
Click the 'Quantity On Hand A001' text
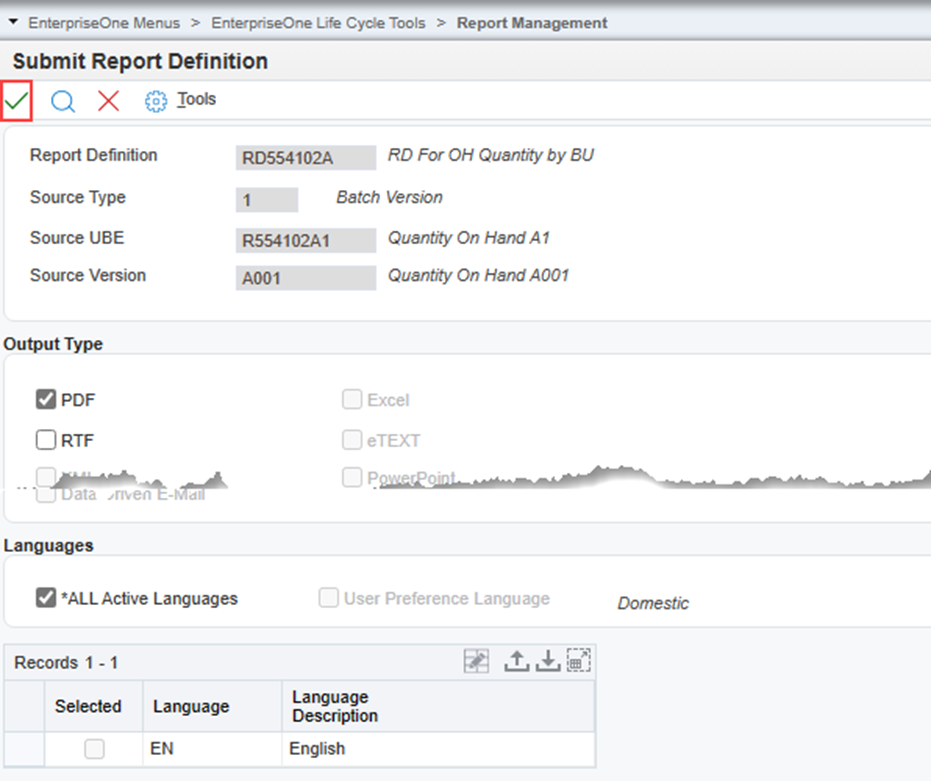[x=478, y=275]
